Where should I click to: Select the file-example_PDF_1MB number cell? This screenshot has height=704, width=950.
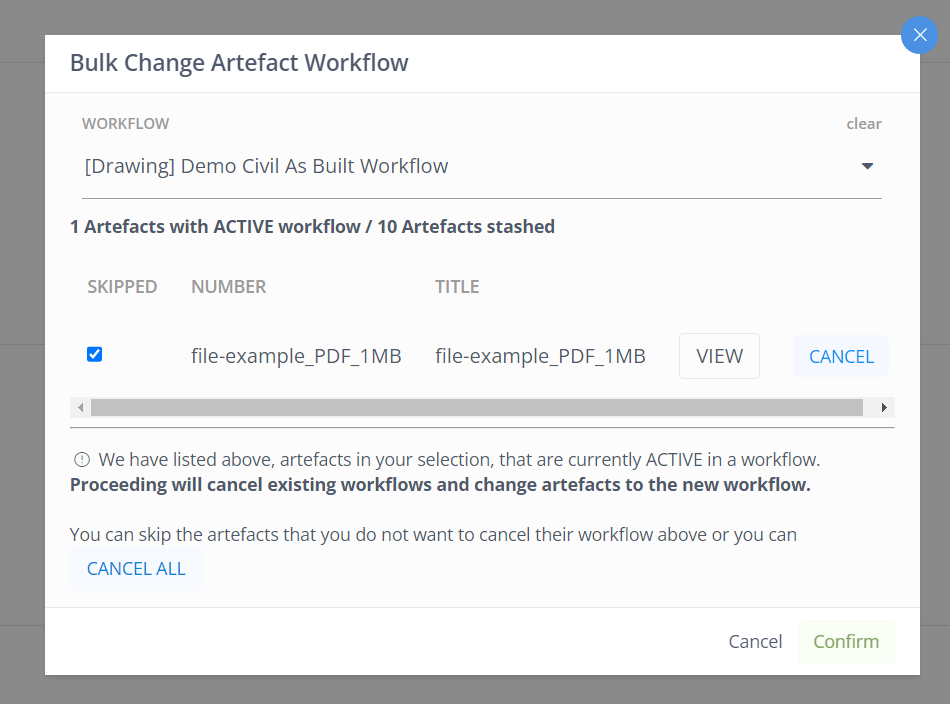(x=296, y=356)
